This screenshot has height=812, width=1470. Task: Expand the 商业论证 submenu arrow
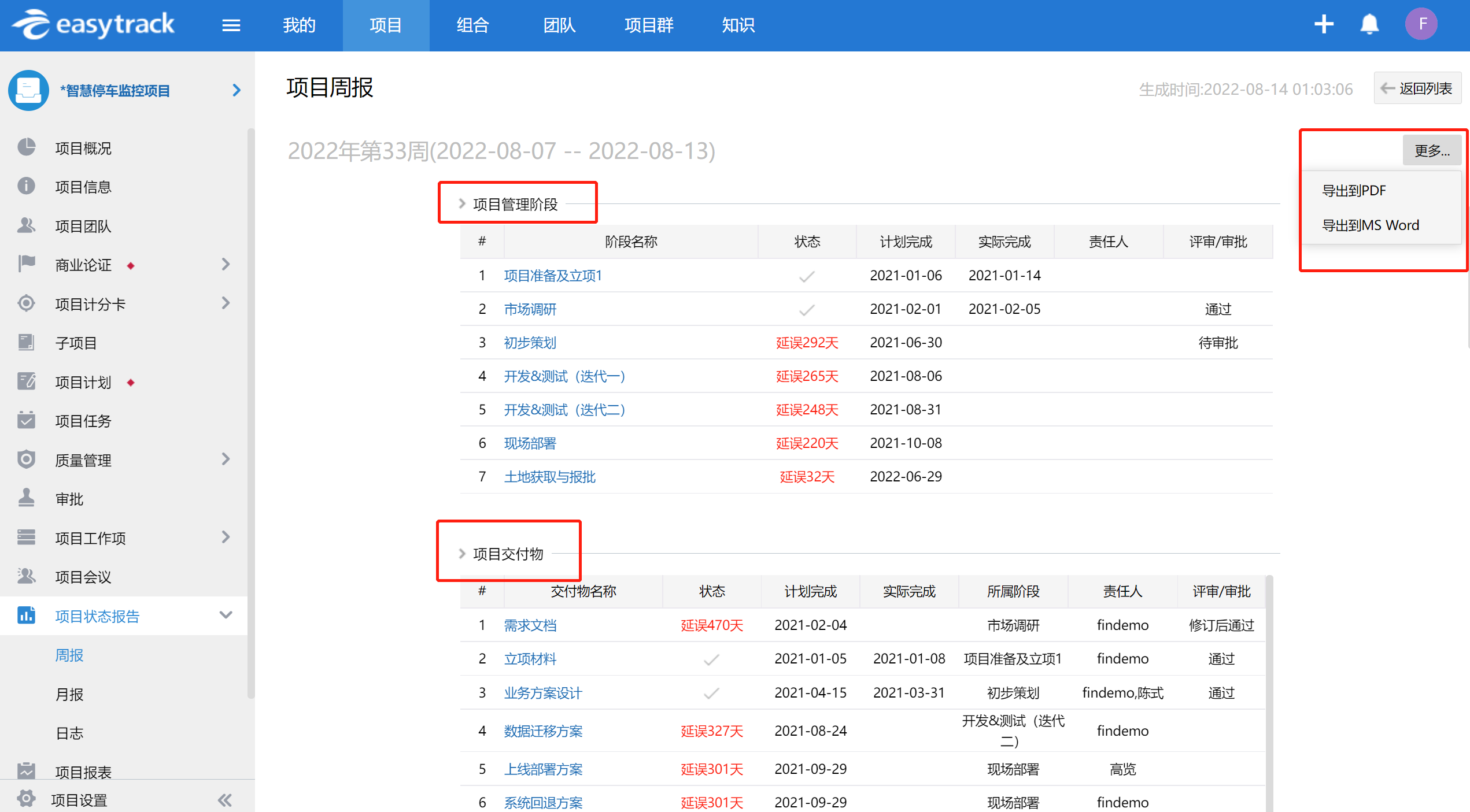coord(226,265)
